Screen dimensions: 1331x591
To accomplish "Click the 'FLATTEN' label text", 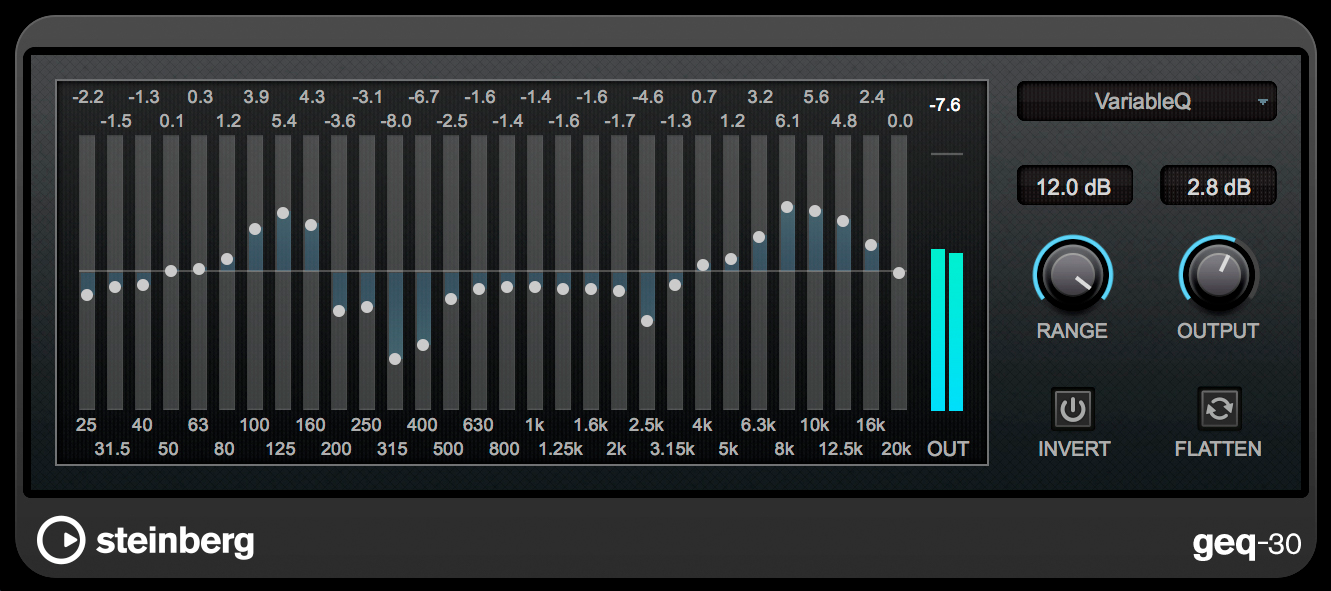I will (x=1218, y=449).
